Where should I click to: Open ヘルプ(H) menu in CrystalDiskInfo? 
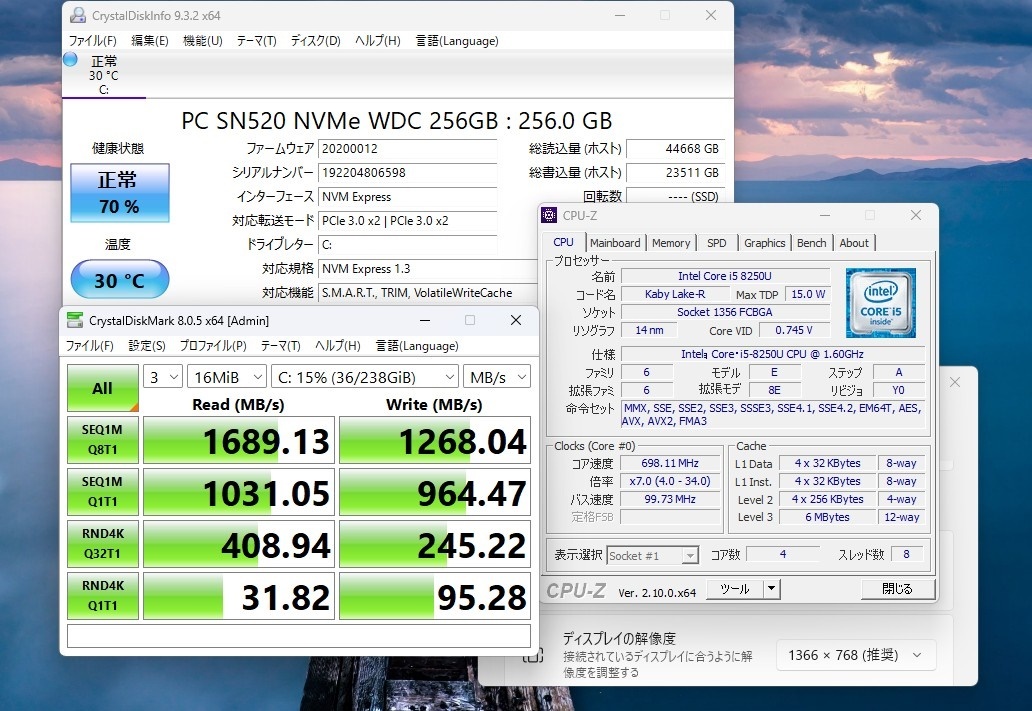[x=378, y=41]
